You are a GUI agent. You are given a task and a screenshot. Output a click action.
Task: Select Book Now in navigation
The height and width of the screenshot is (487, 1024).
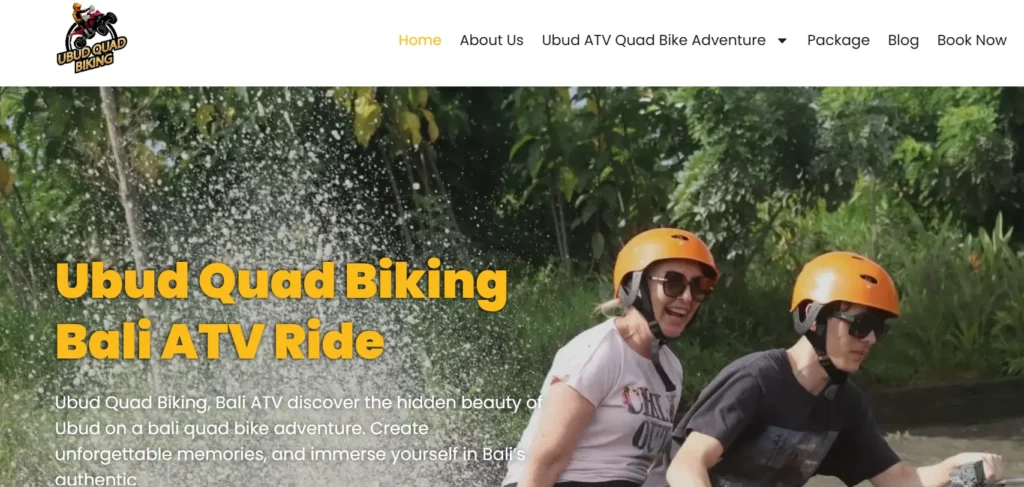[x=972, y=40]
